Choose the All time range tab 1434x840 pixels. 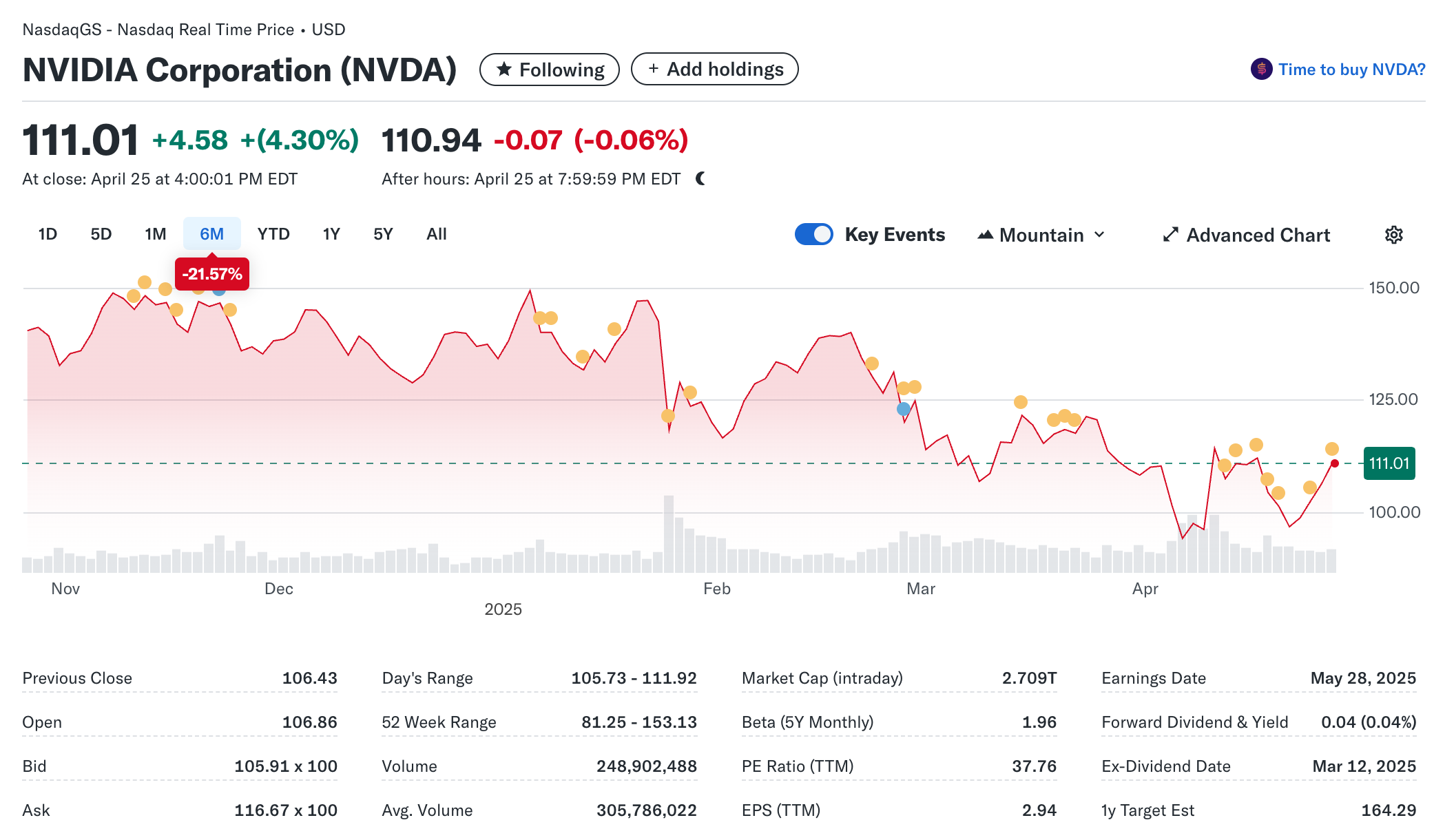point(436,234)
